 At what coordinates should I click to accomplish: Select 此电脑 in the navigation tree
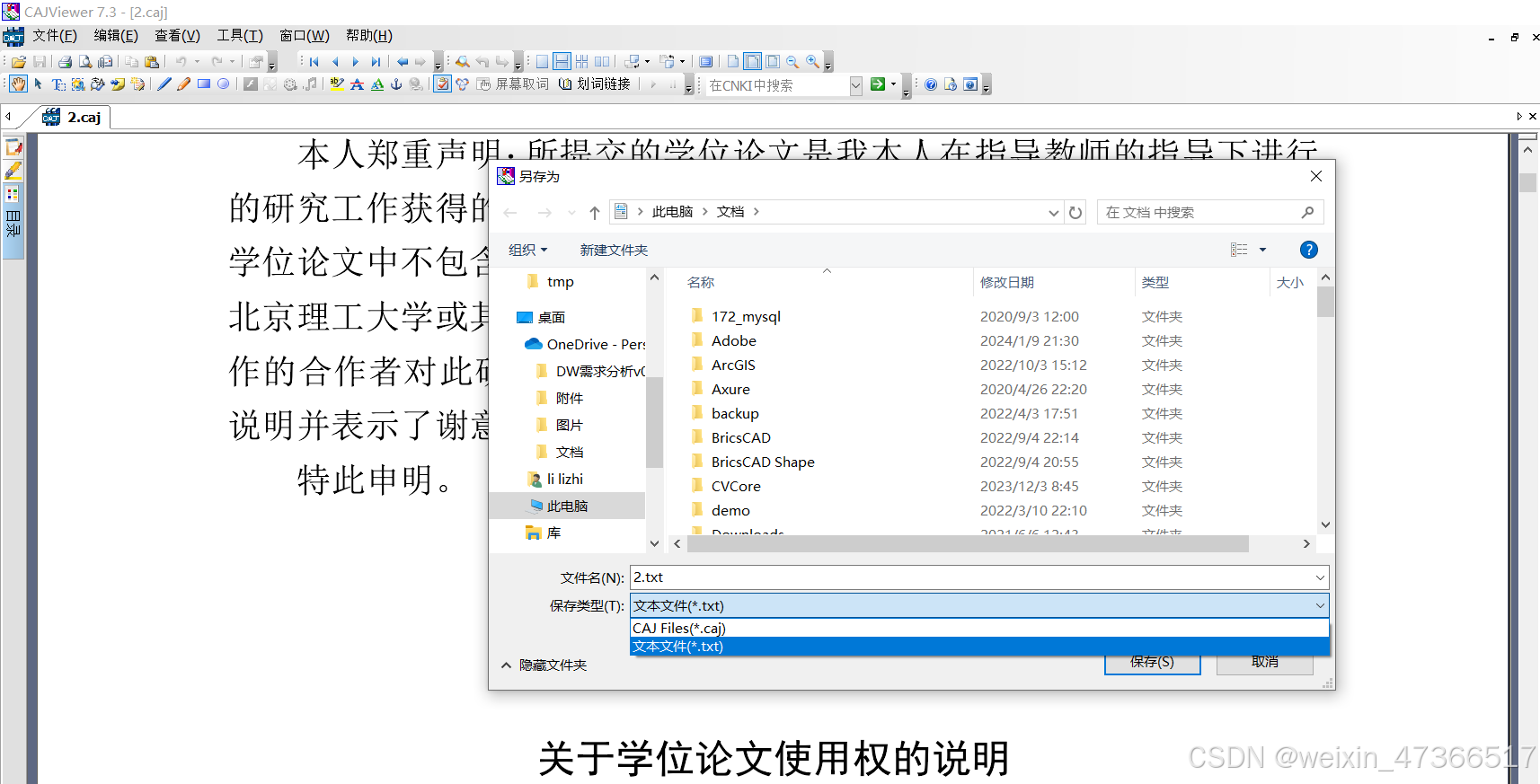[568, 507]
